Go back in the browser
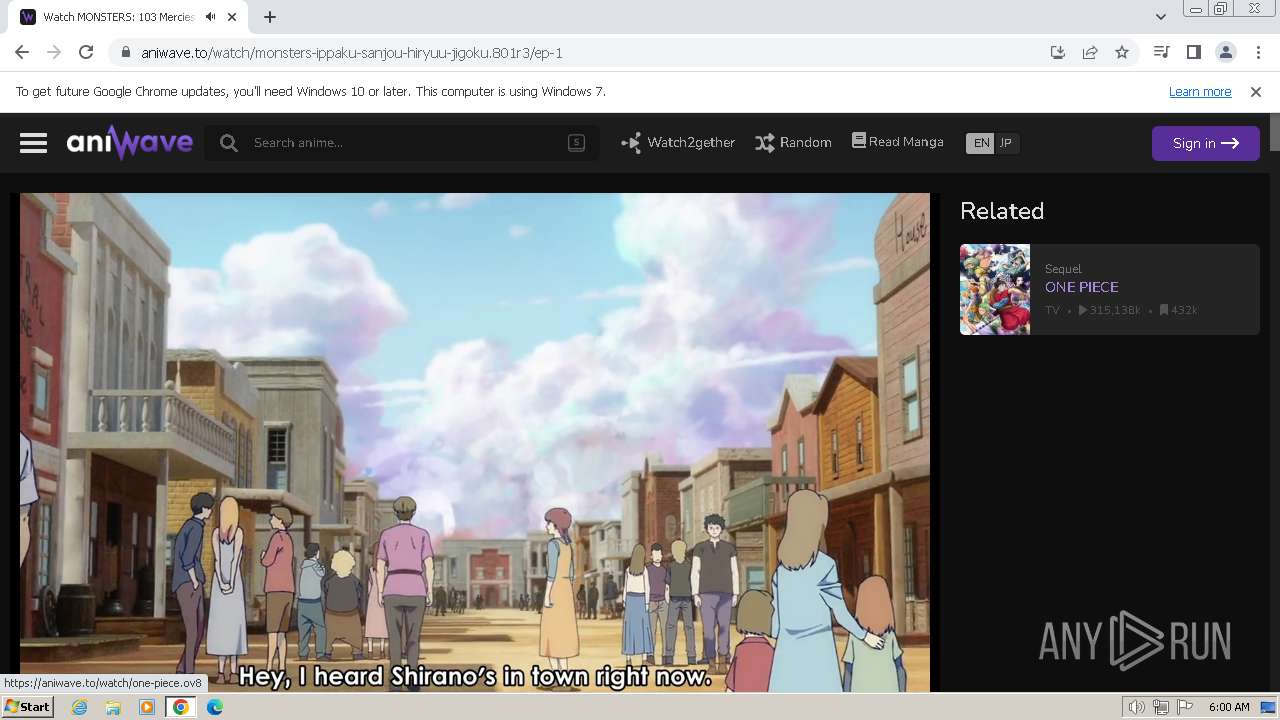The image size is (1280, 720). tap(22, 52)
